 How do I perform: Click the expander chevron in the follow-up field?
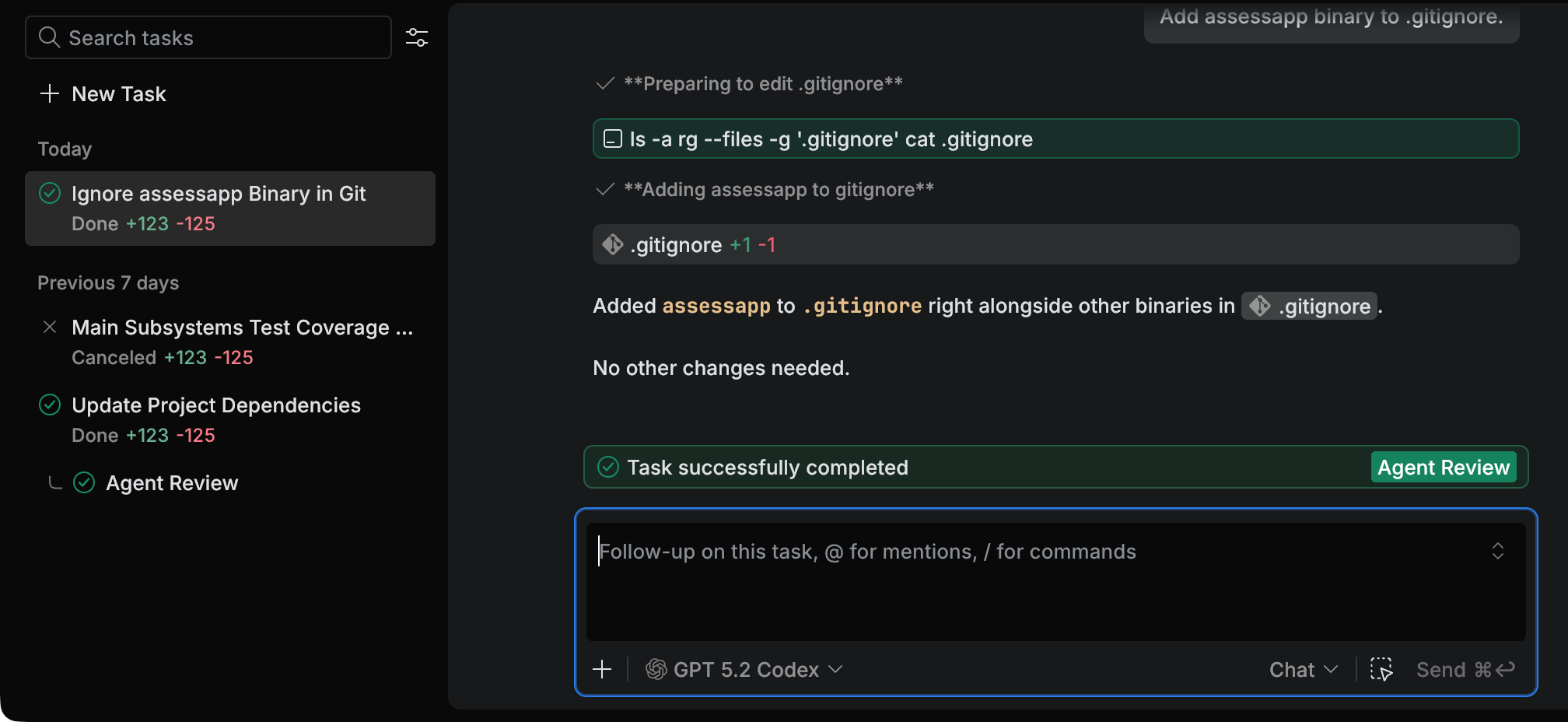coord(1500,551)
